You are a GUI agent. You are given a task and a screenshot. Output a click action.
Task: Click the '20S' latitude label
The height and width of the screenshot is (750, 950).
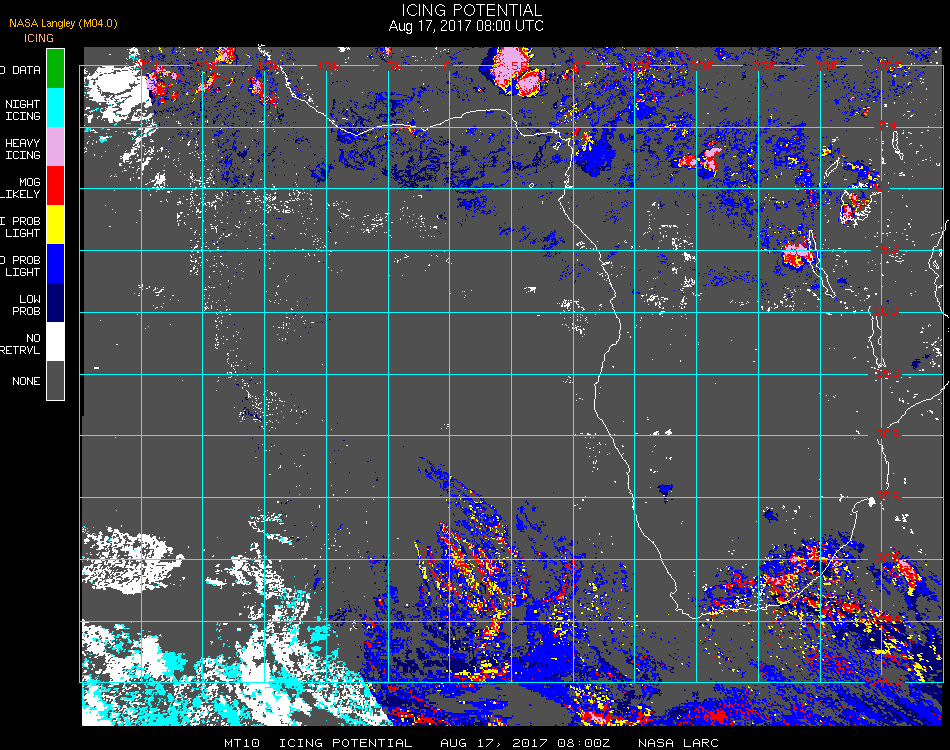point(888,434)
